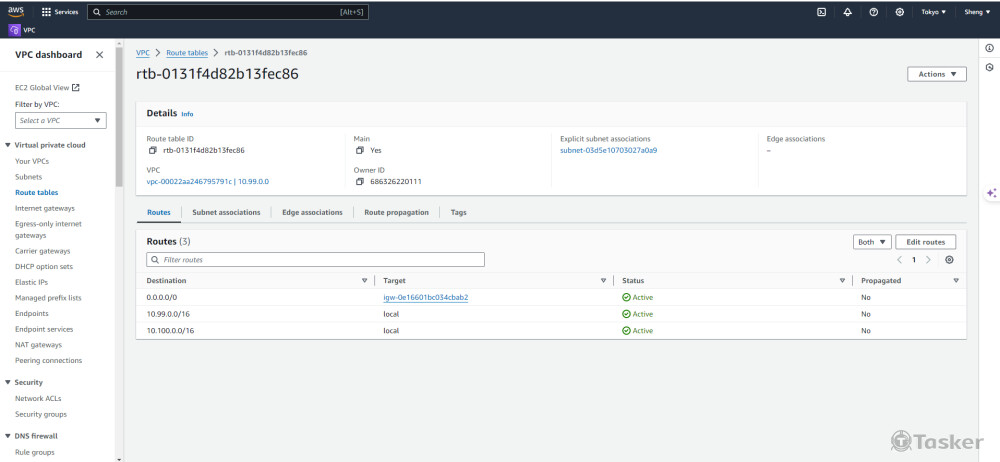Open the Tokyo region selector

(x=933, y=12)
